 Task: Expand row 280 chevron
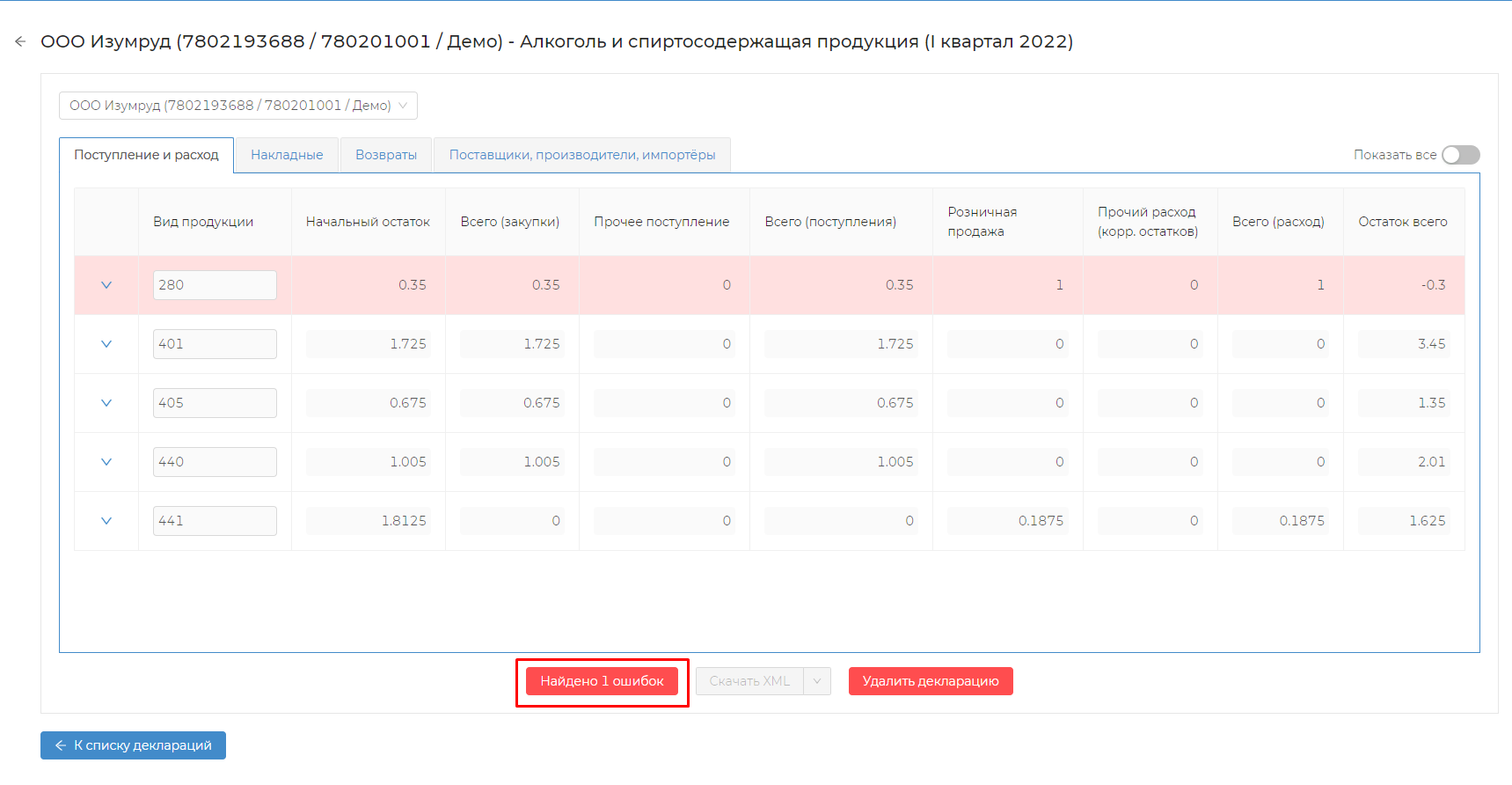[106, 285]
